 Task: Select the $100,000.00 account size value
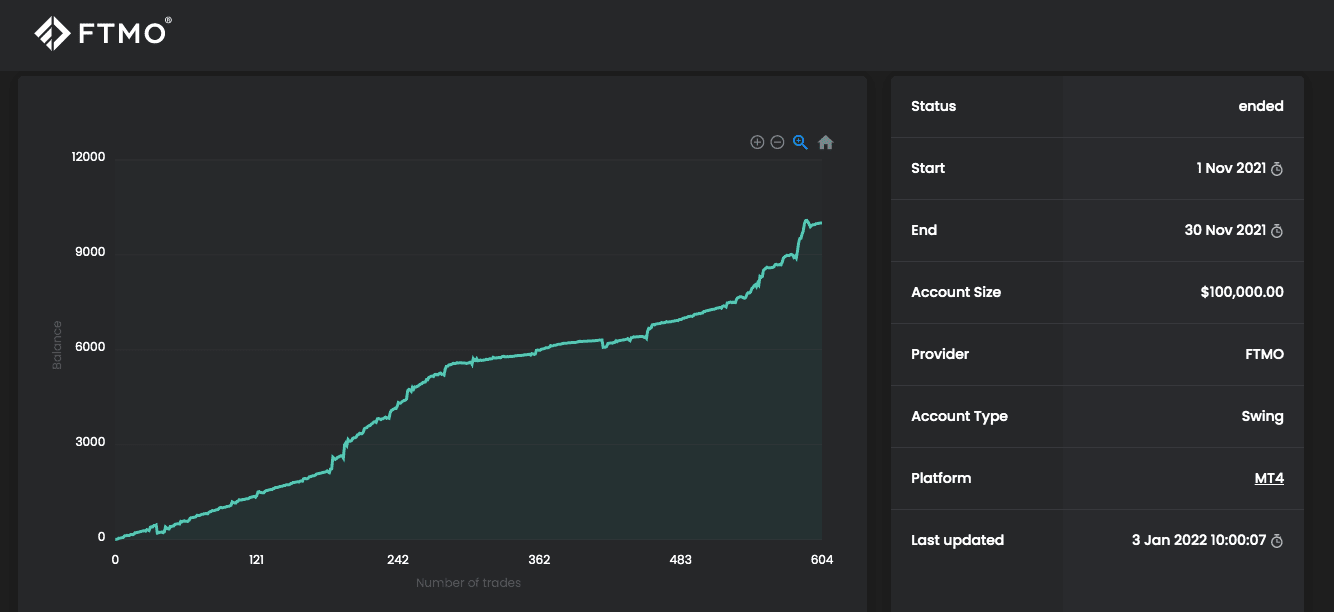tap(1241, 292)
